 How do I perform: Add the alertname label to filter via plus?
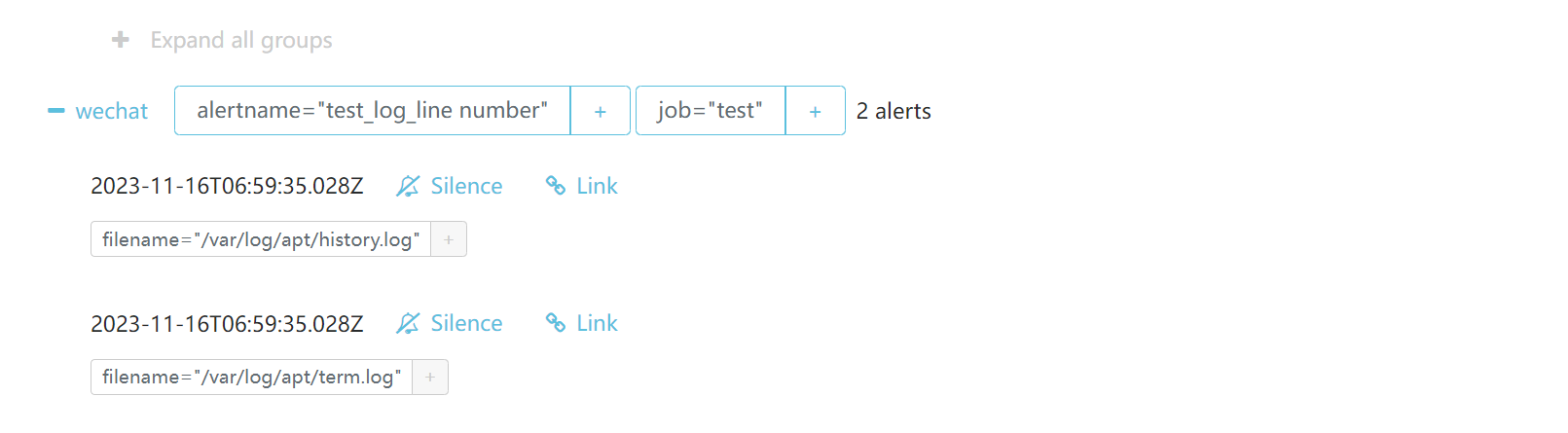coord(601,111)
